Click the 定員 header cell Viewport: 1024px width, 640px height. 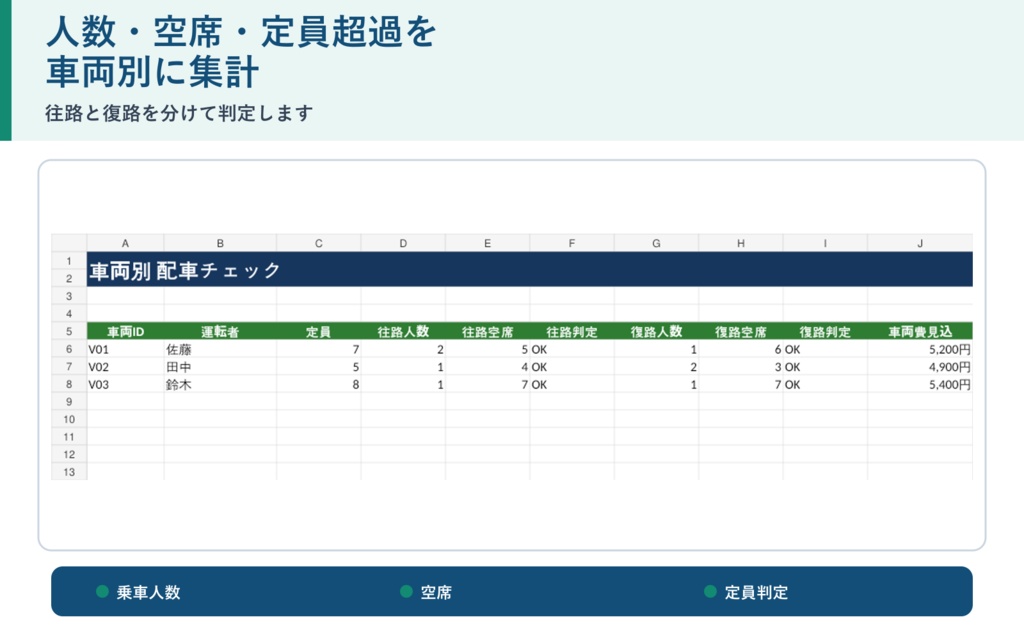[319, 331]
